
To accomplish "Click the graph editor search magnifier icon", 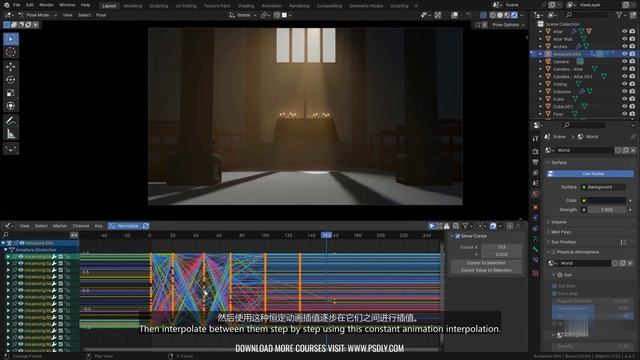I will tap(5, 235).
